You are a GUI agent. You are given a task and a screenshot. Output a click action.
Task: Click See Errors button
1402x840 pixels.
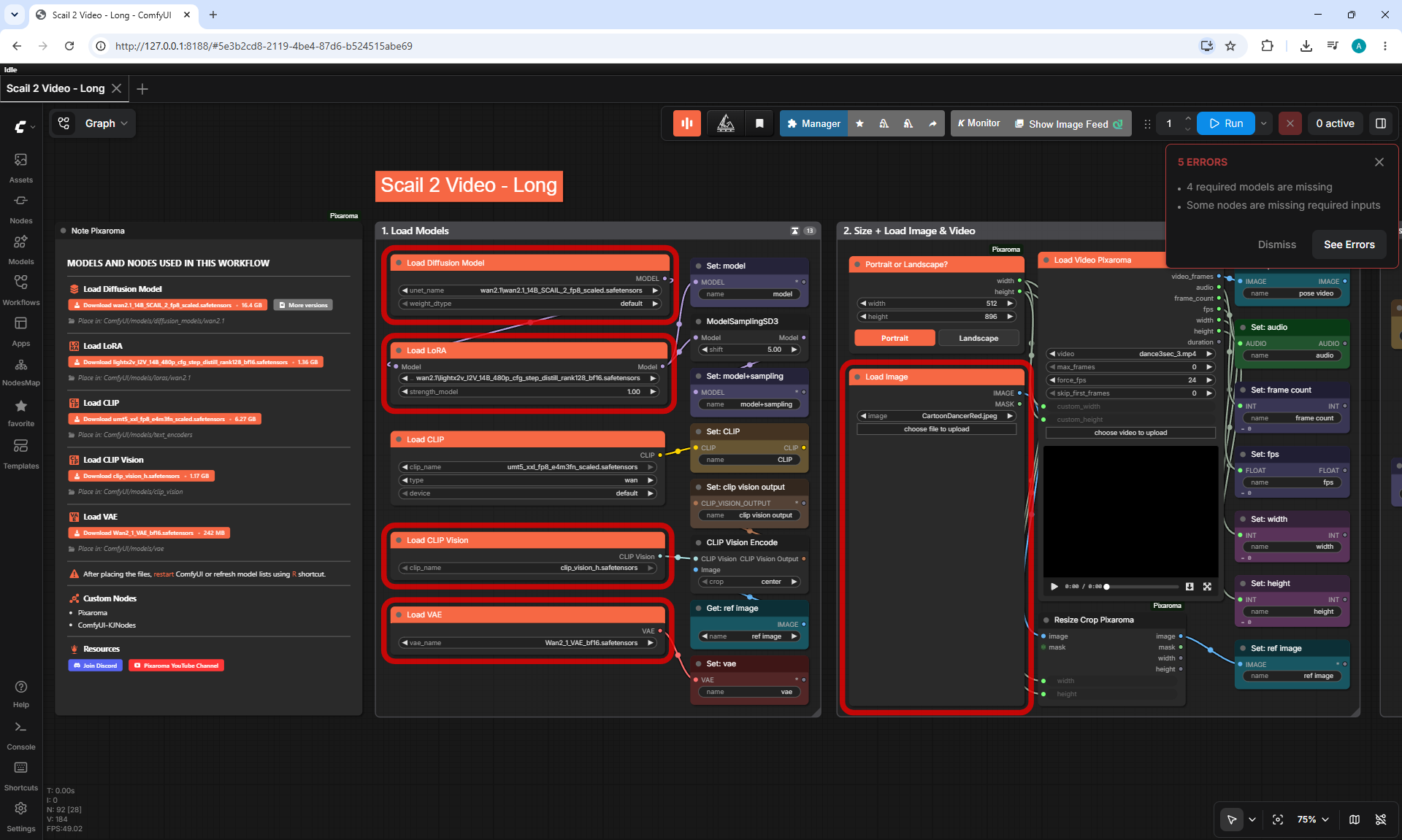pyautogui.click(x=1349, y=244)
